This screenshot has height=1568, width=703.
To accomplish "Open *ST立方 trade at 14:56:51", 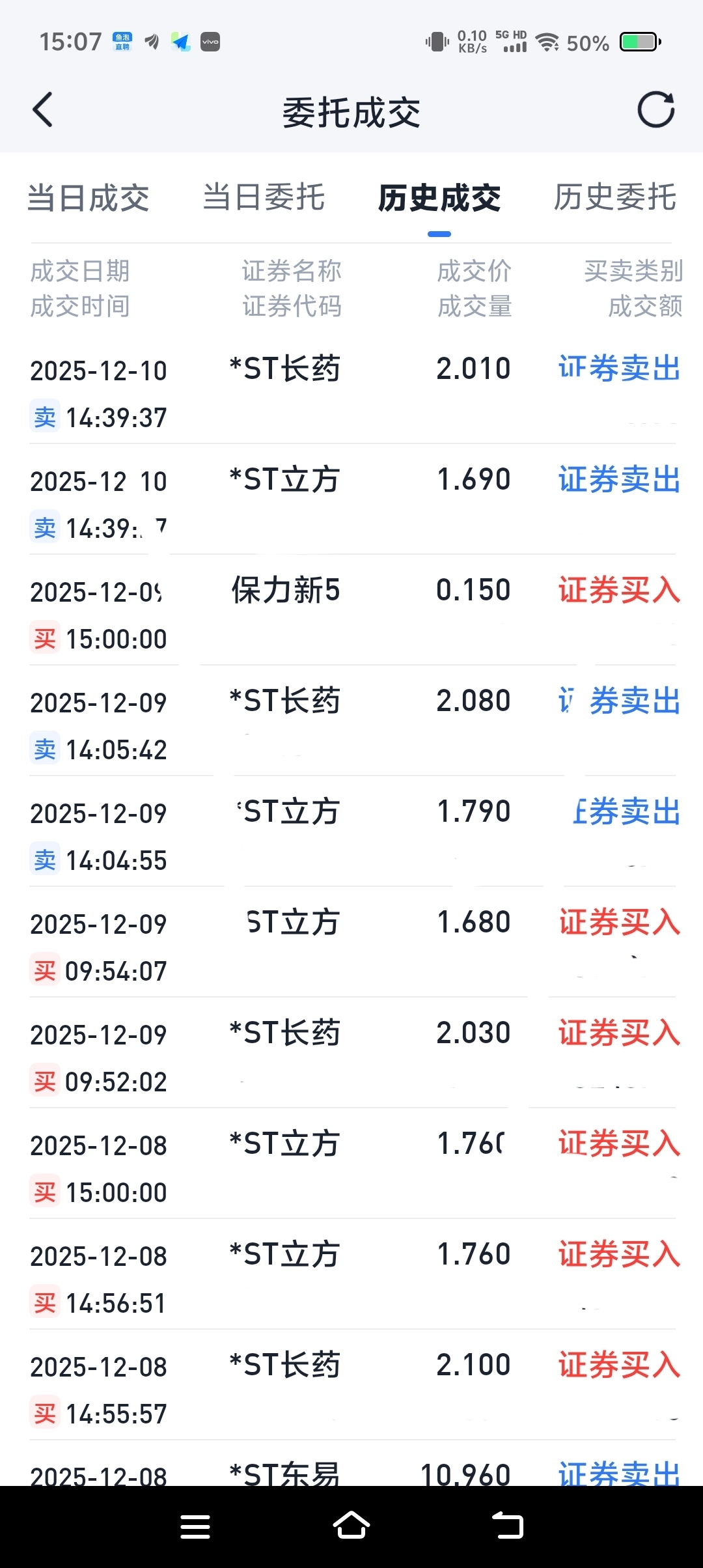I will 351,1274.
